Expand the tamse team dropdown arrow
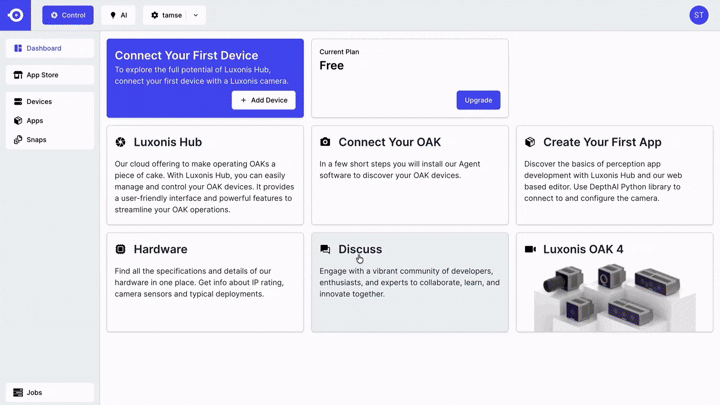 coord(196,15)
